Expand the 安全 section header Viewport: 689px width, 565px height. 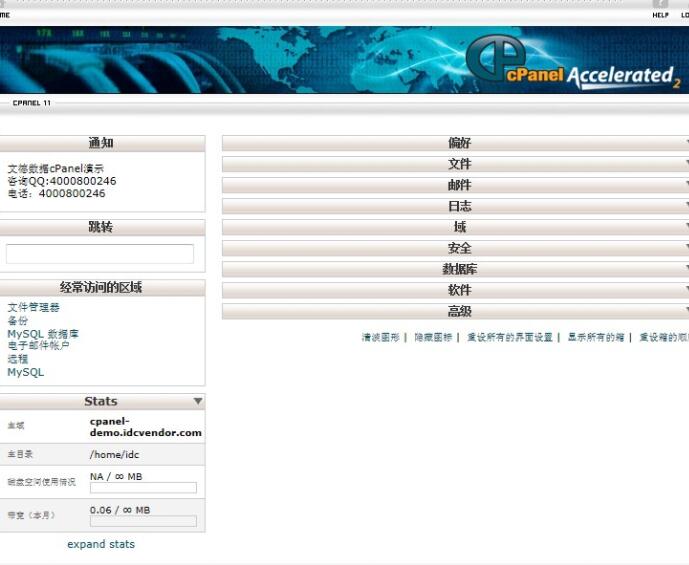(x=455, y=248)
